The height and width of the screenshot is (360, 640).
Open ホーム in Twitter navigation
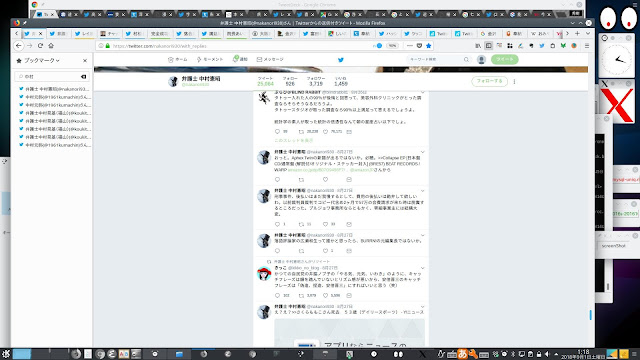click(x=178, y=60)
